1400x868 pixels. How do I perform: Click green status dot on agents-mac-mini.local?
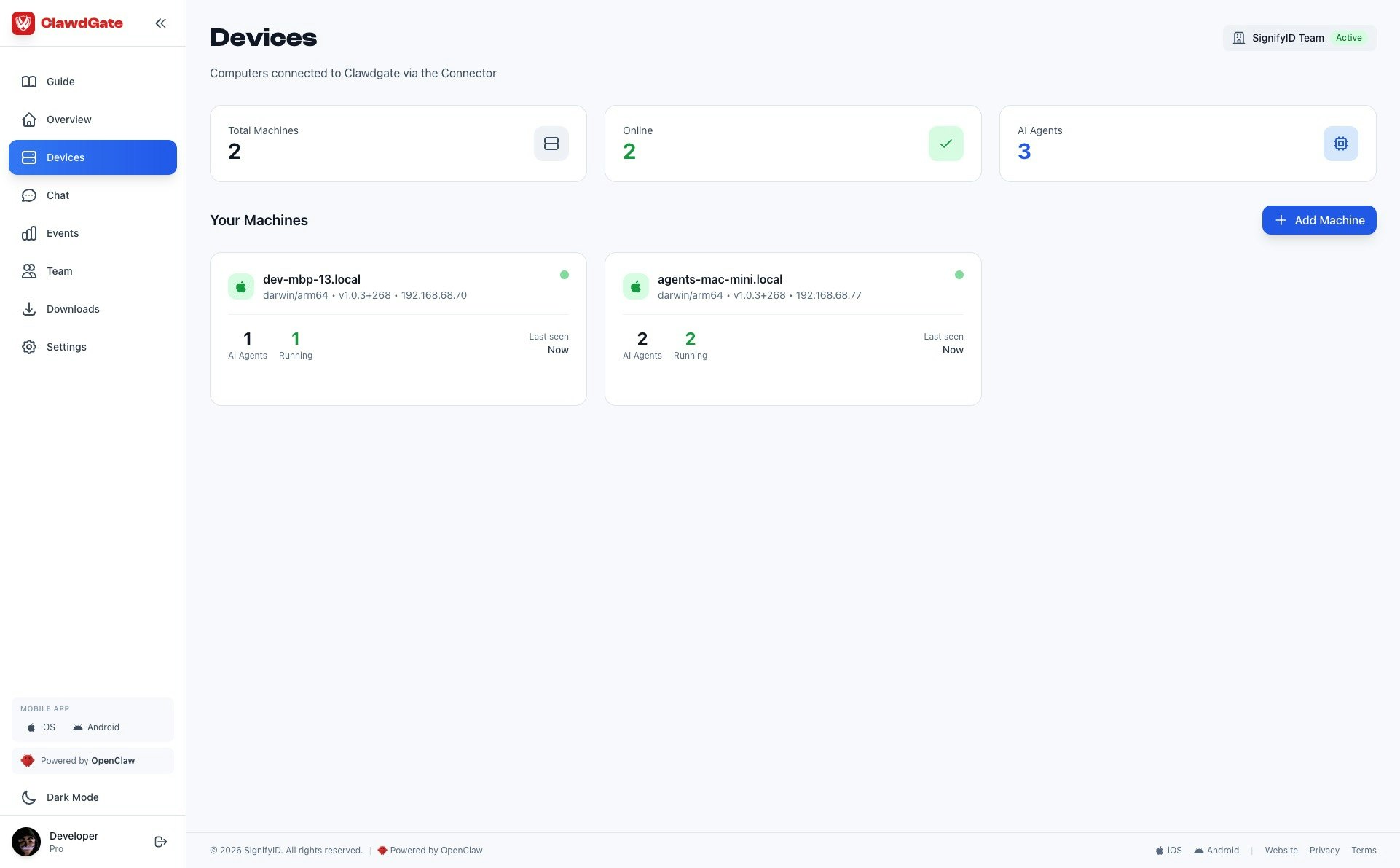click(x=959, y=275)
